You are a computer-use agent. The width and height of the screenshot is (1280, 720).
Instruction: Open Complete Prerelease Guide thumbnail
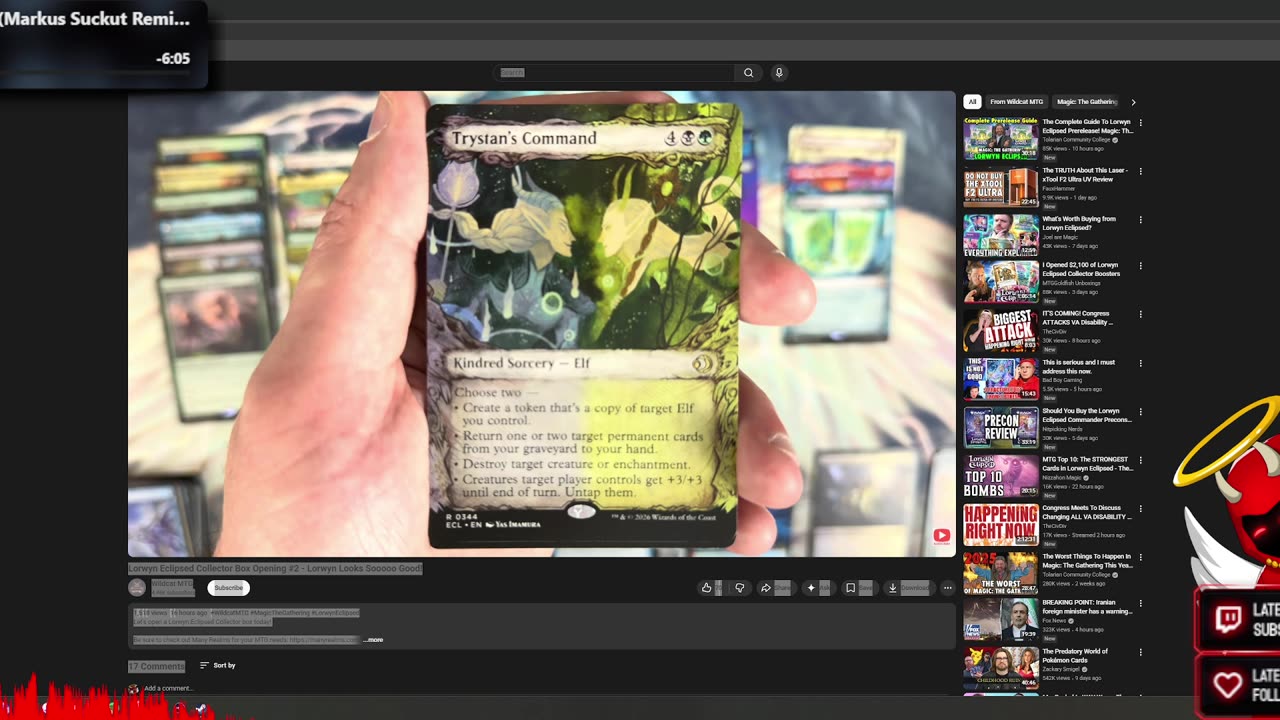point(1001,139)
